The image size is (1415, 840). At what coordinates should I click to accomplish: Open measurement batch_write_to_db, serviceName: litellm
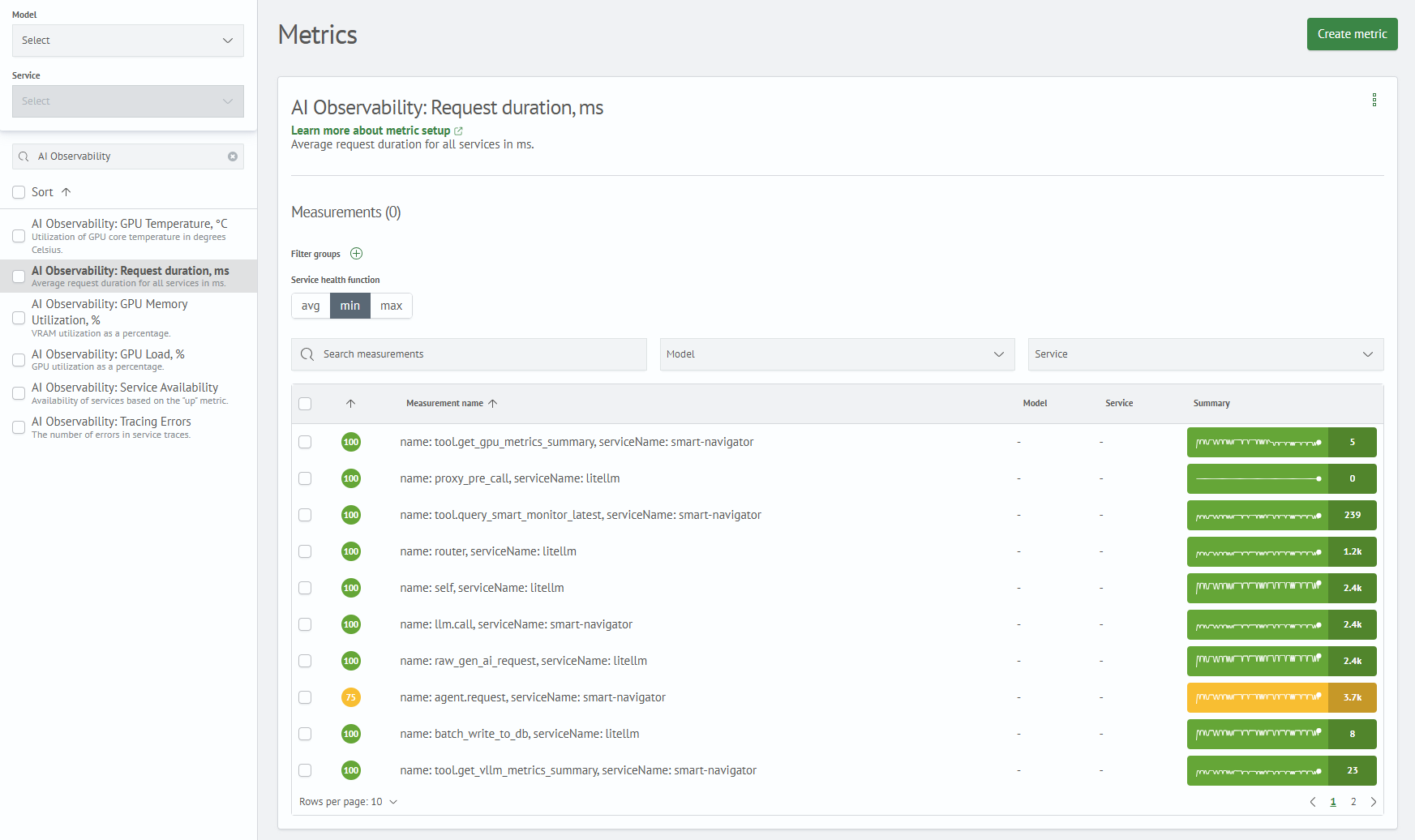point(520,734)
